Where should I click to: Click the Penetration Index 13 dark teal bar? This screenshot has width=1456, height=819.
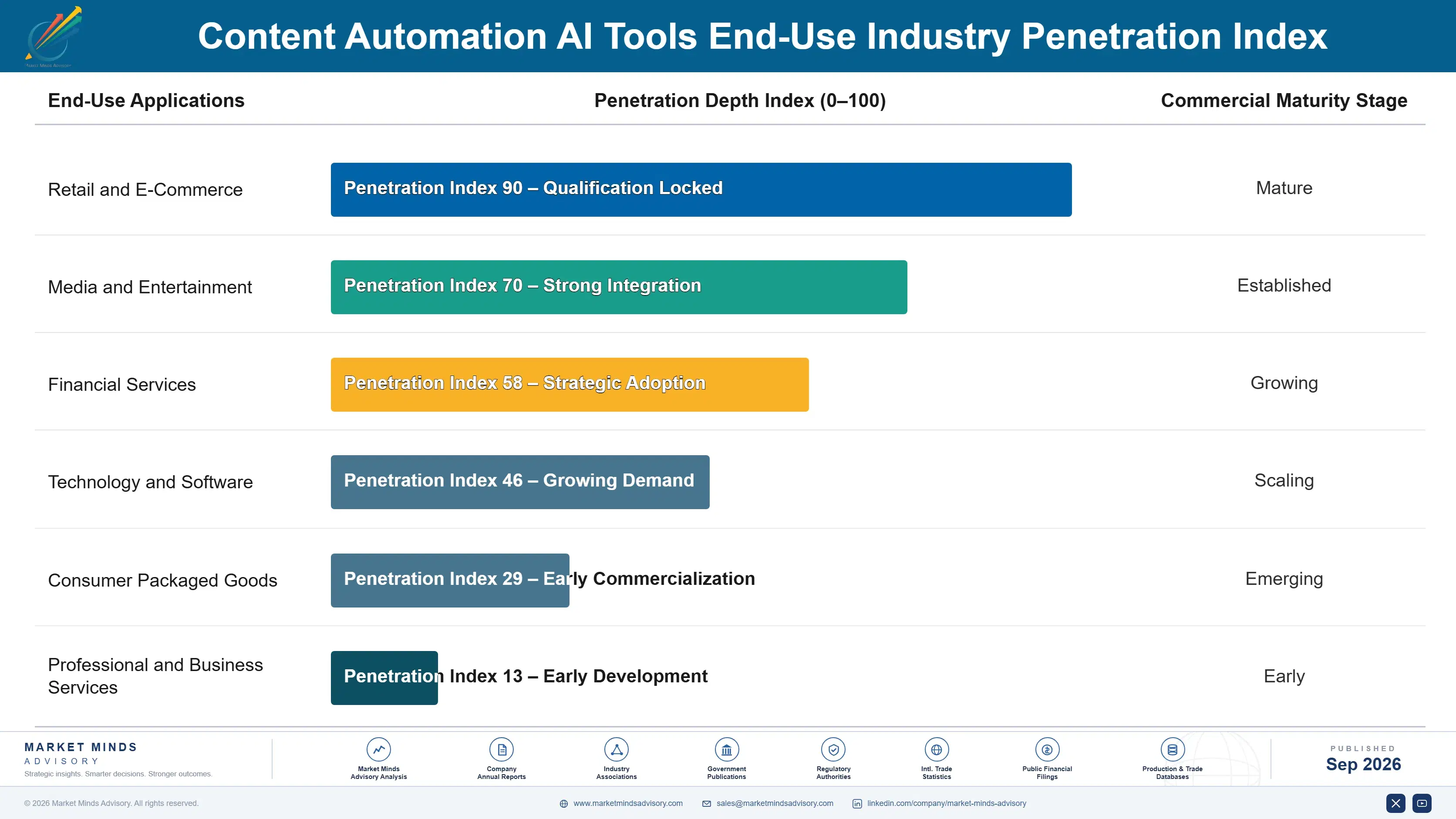384,678
